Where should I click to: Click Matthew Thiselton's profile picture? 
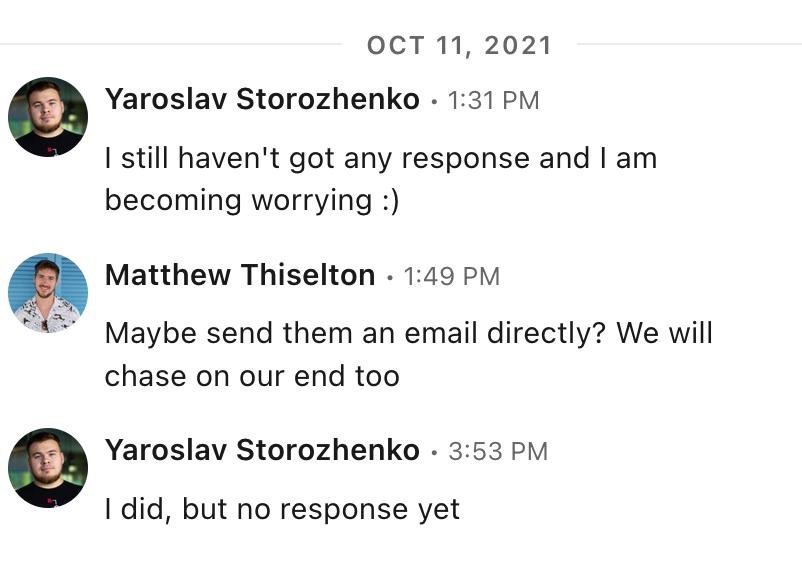tap(48, 293)
